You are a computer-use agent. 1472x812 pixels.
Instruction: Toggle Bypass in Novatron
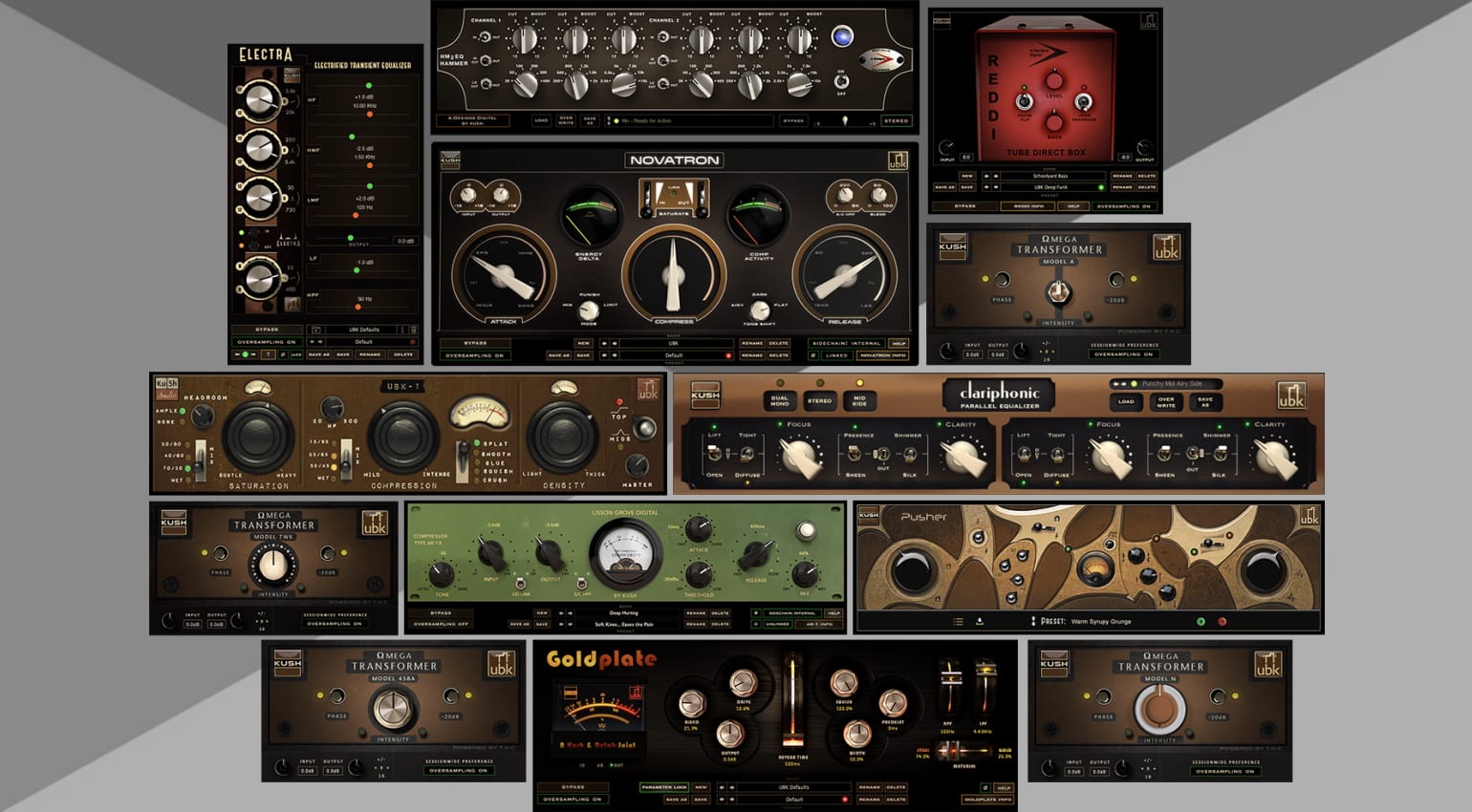[475, 343]
